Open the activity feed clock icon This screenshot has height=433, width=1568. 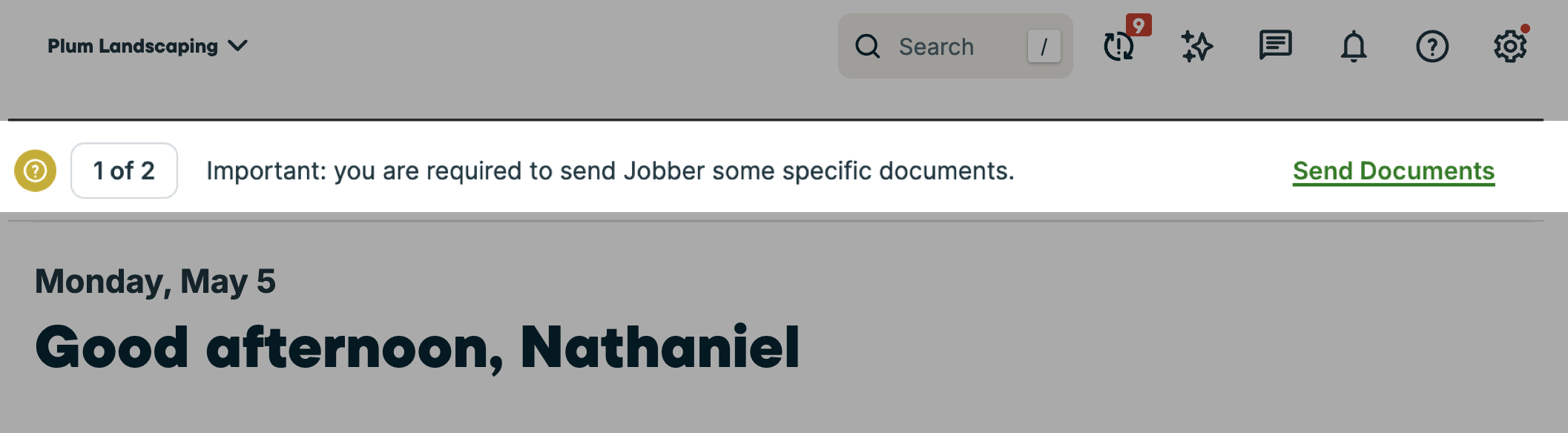(1119, 47)
